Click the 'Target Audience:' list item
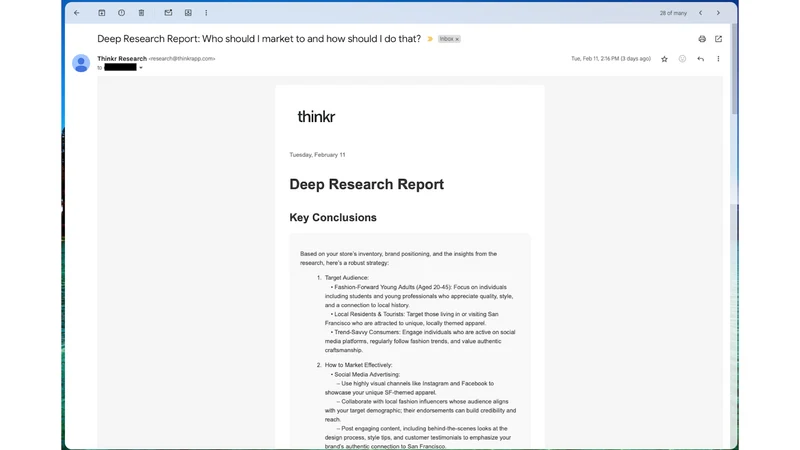Image resolution: width=800 pixels, height=450 pixels. pos(346,278)
